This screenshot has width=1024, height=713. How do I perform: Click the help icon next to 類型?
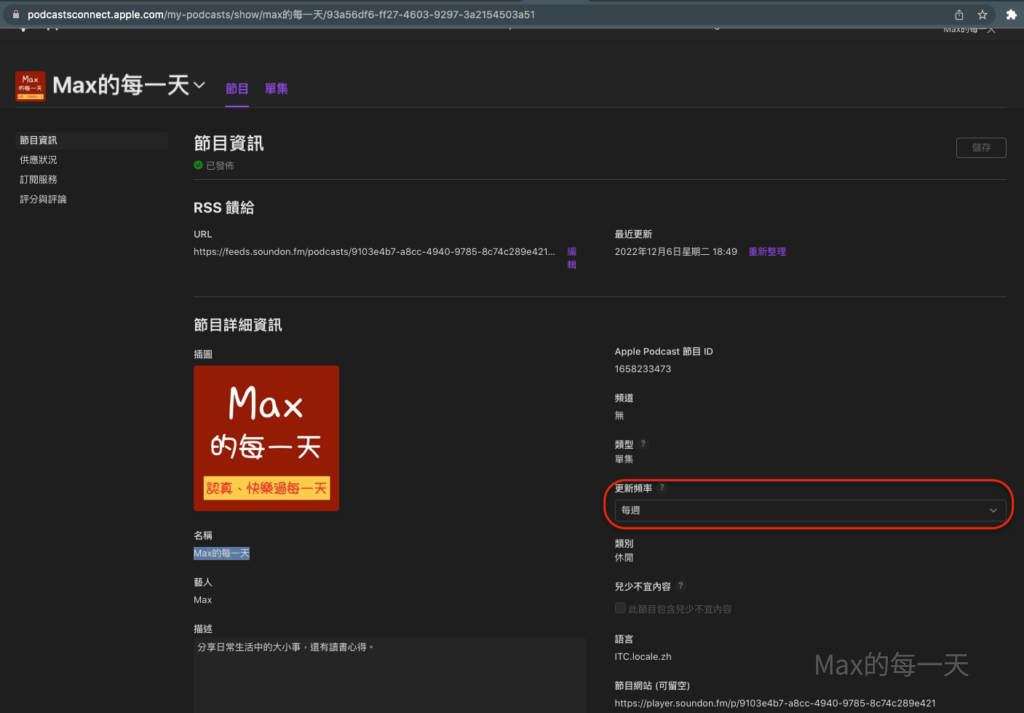[x=643, y=443]
